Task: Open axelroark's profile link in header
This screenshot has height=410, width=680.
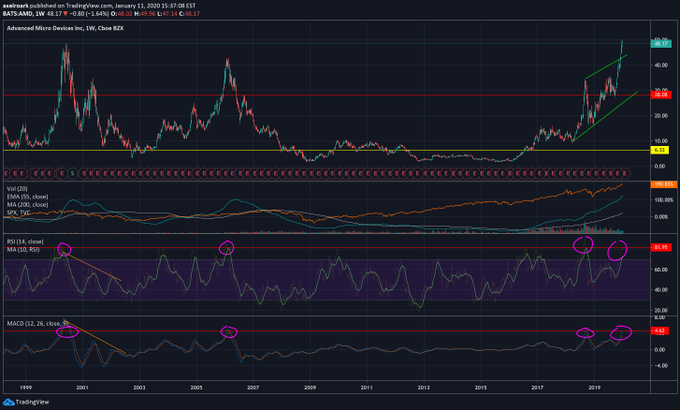Action: (15, 6)
